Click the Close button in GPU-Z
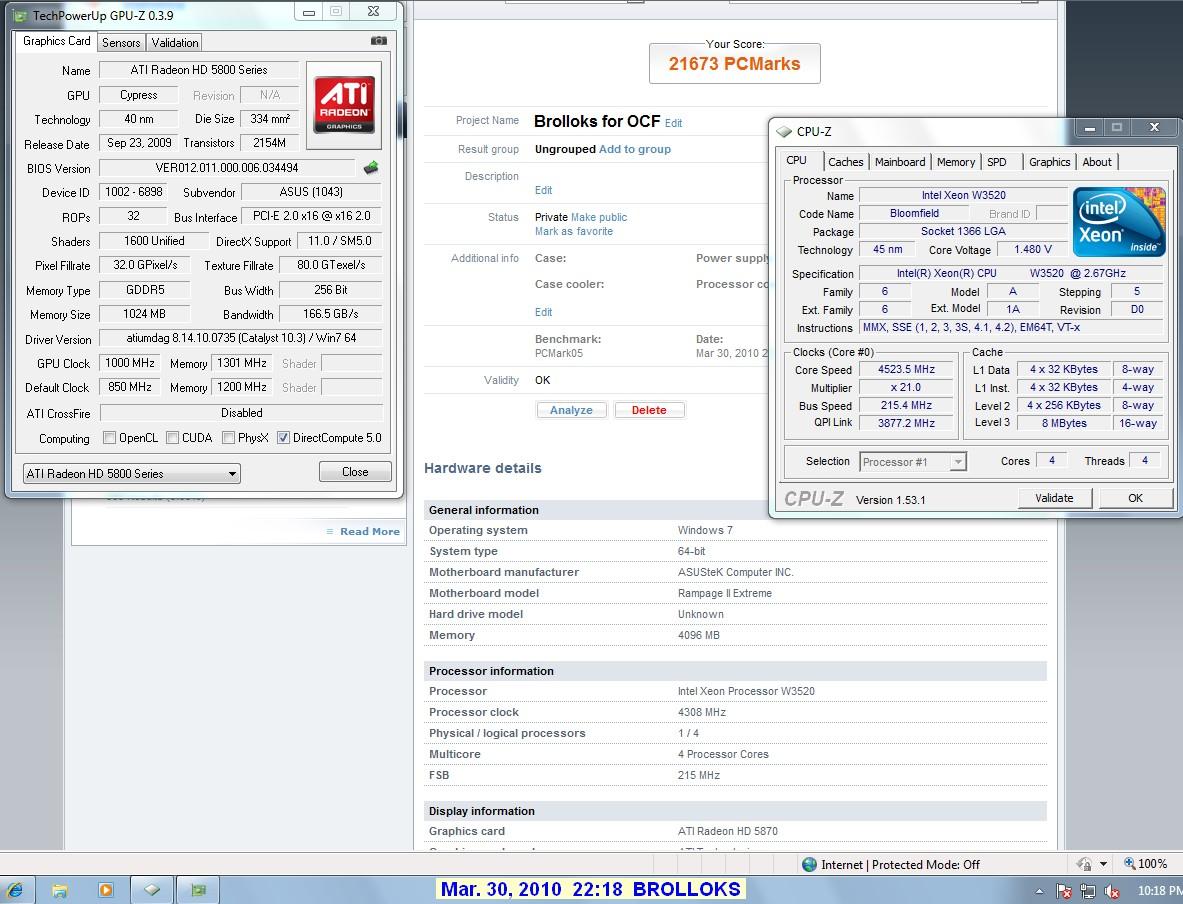1183x904 pixels. [x=355, y=472]
